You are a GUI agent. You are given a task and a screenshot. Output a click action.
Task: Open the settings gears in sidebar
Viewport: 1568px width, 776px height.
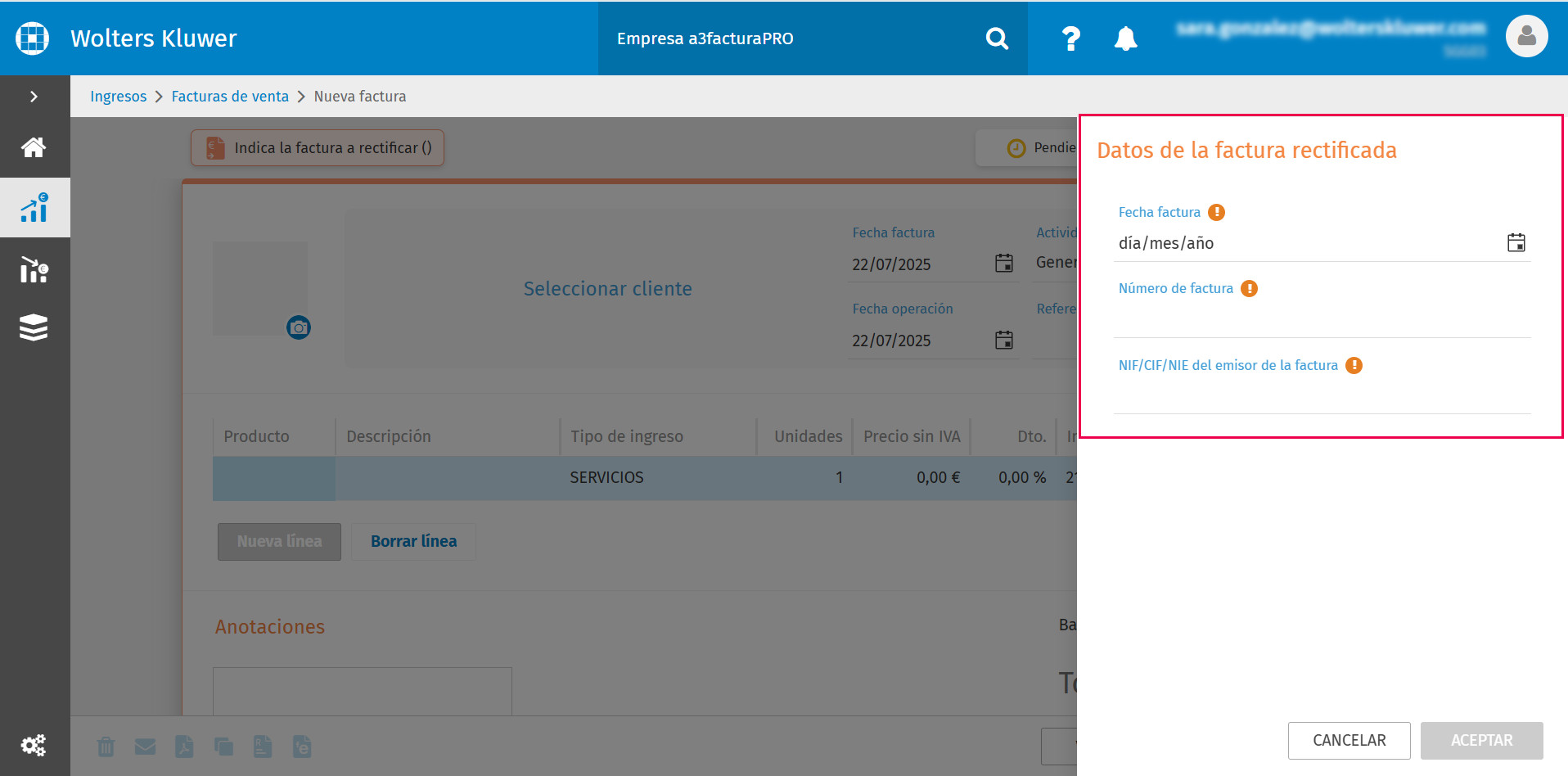tap(34, 745)
